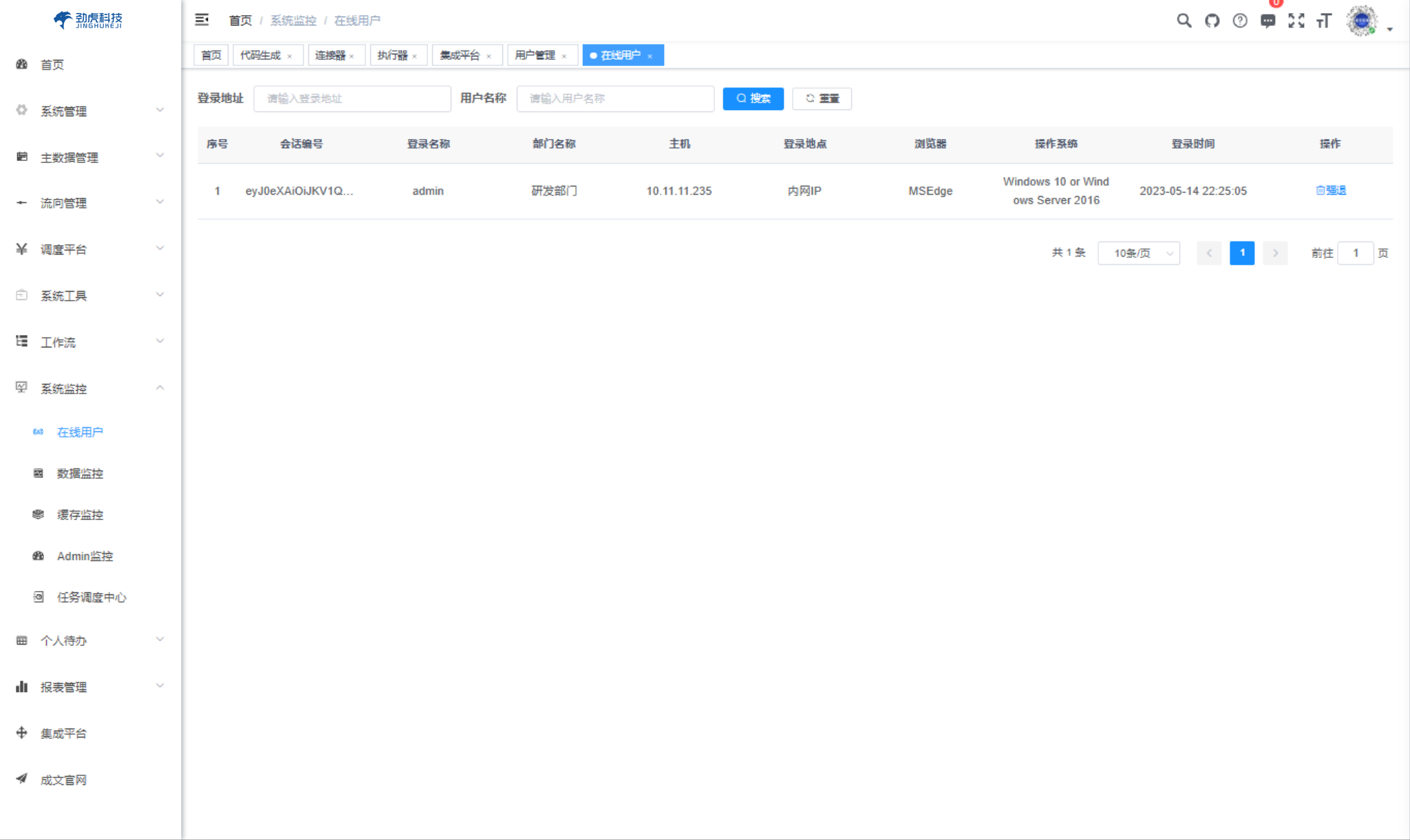
Task: Collapse the sidebar with the hamburger icon
Action: [202, 19]
